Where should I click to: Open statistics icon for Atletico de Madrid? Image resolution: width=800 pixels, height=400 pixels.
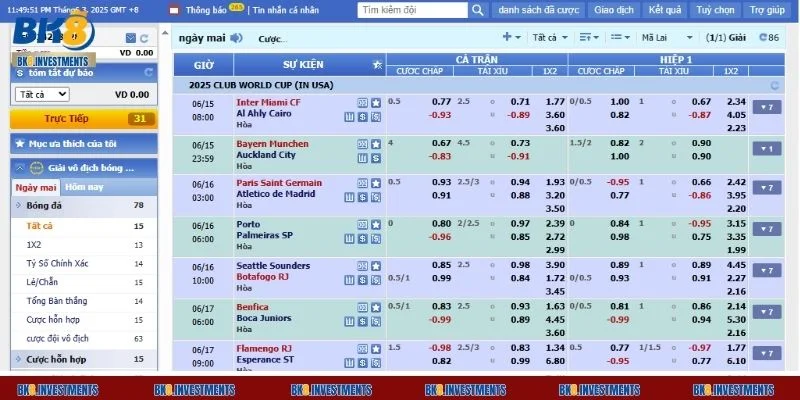349,197
